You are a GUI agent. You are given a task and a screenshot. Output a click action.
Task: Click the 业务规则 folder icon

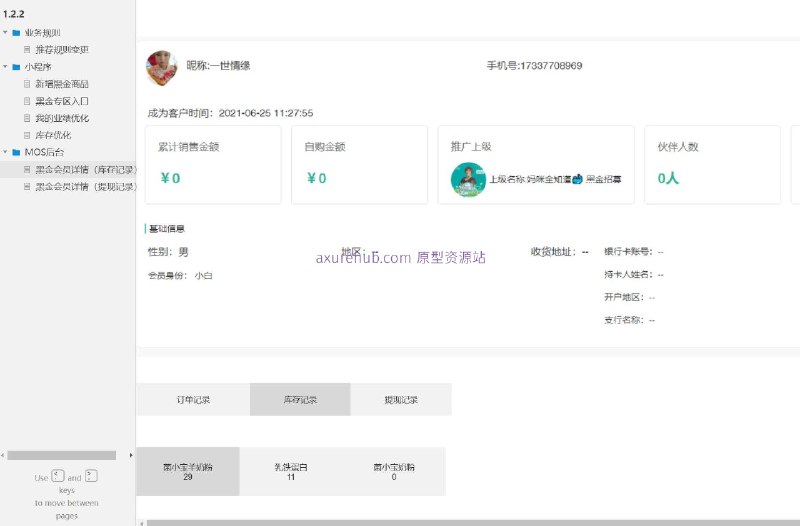(x=16, y=33)
